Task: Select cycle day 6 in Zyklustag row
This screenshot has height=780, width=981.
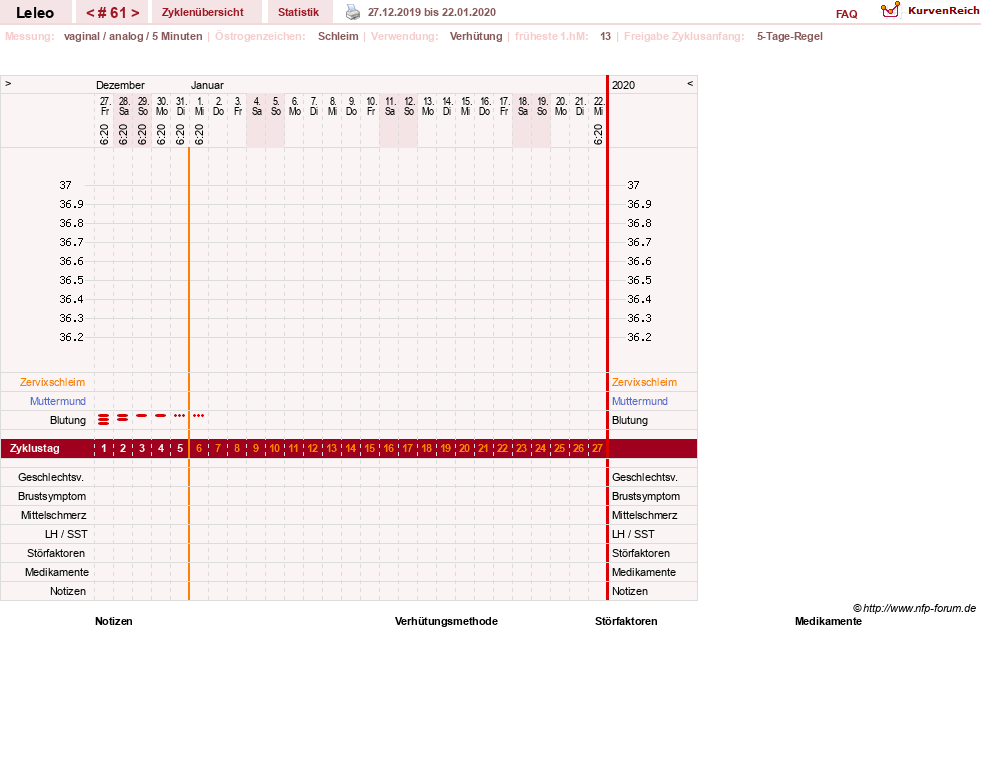Action: [x=199, y=448]
